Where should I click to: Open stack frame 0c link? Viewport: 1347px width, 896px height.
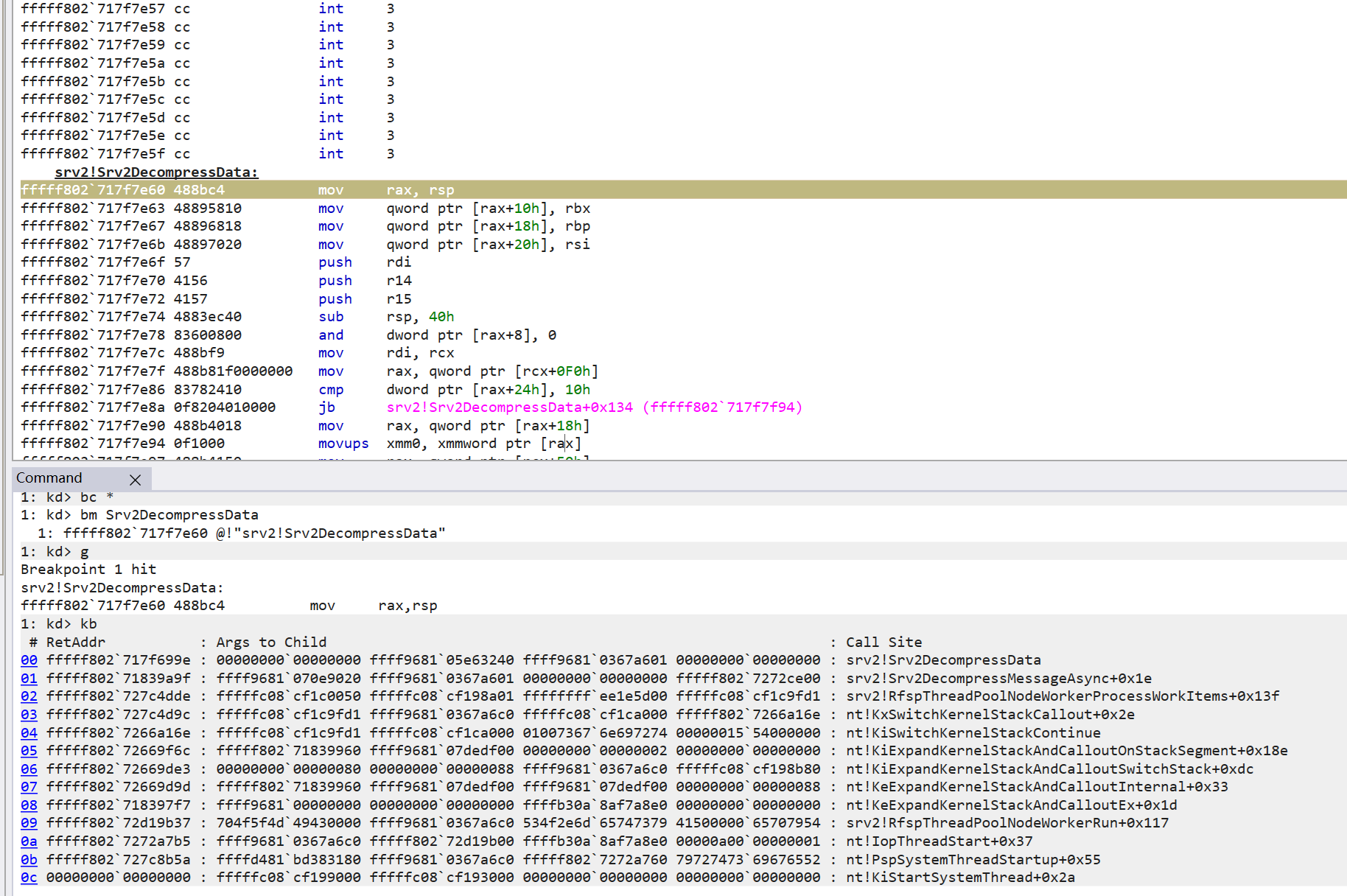29,878
